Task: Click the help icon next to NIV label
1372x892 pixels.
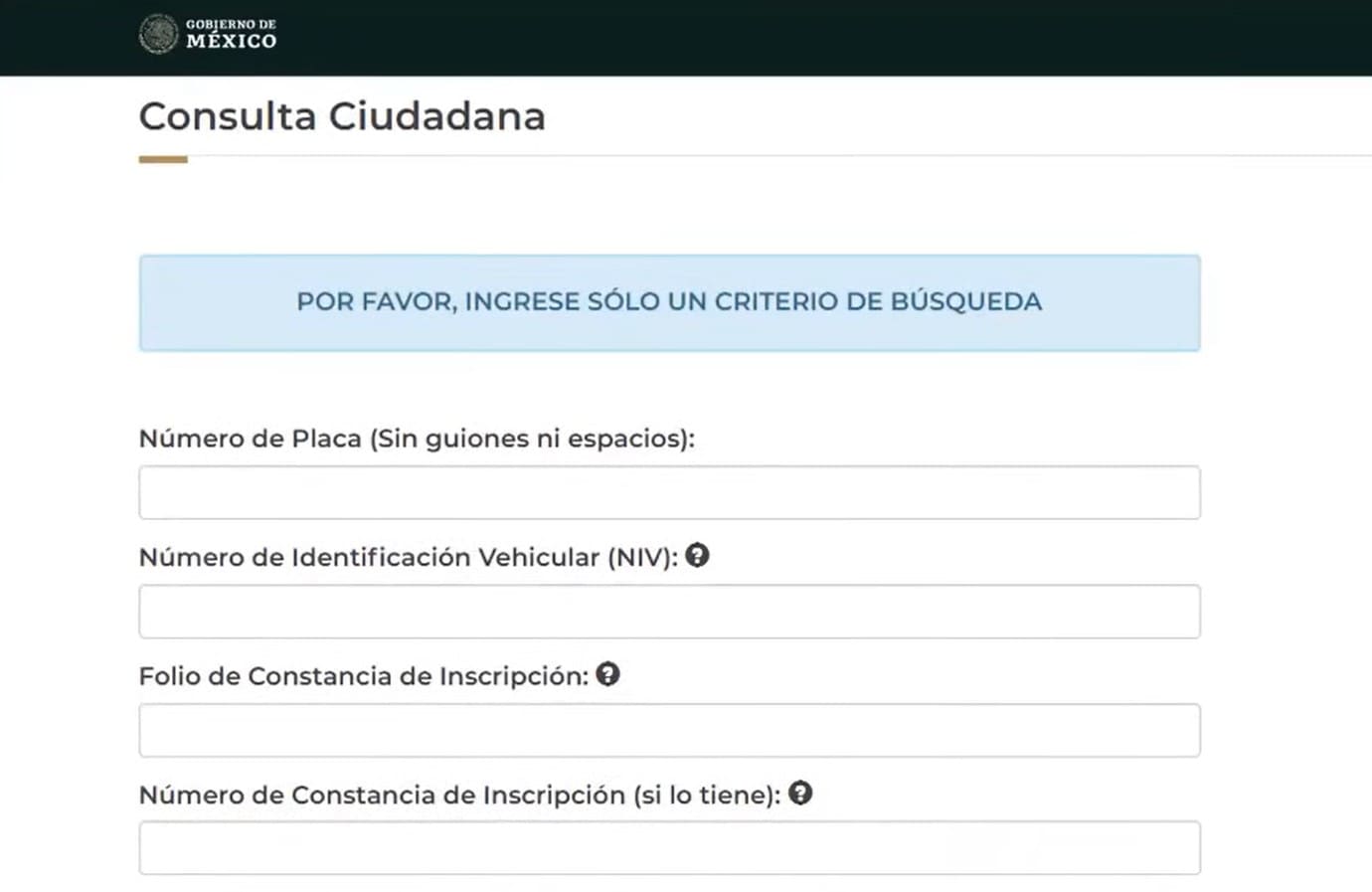Action: point(699,556)
